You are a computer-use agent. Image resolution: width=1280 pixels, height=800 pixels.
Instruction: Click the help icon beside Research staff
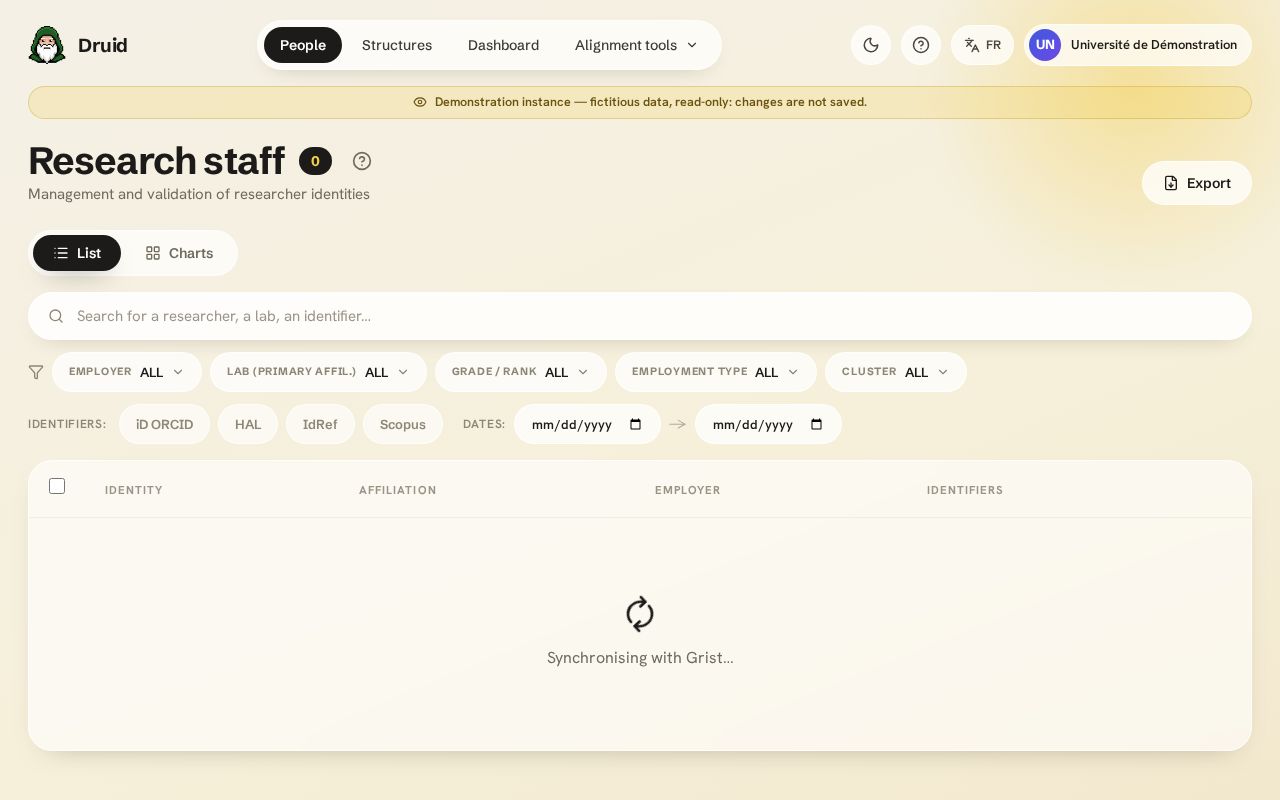click(x=362, y=161)
